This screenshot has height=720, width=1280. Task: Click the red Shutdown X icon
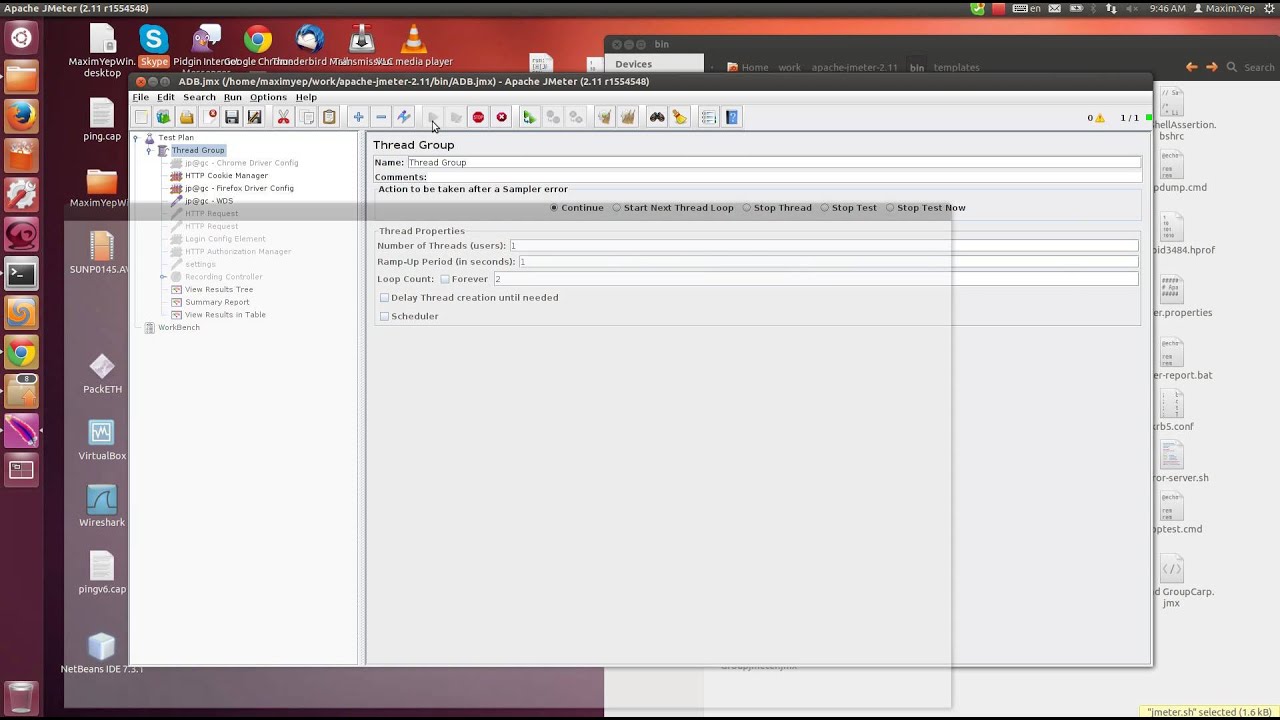click(x=501, y=117)
